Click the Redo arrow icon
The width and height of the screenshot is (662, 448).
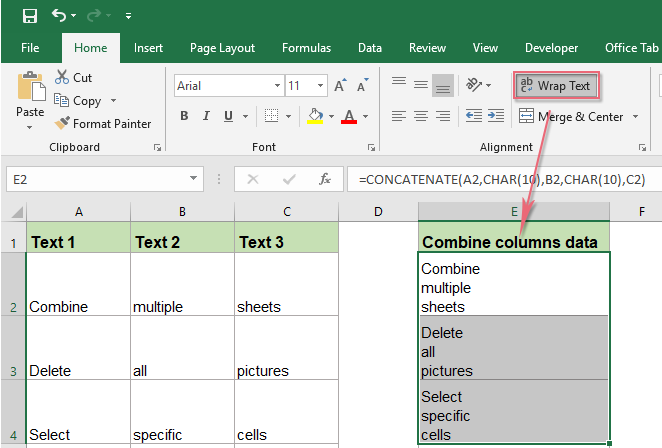tap(93, 16)
